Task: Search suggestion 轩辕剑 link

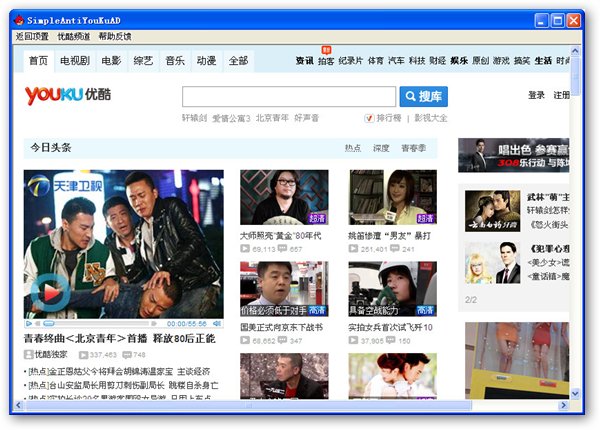Action: point(194,118)
